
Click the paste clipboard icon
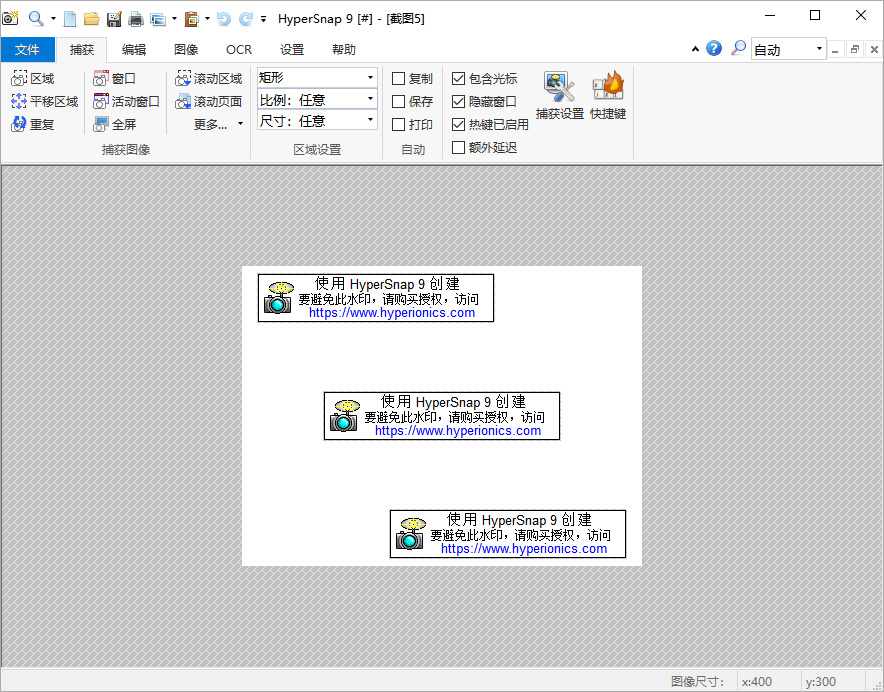192,19
